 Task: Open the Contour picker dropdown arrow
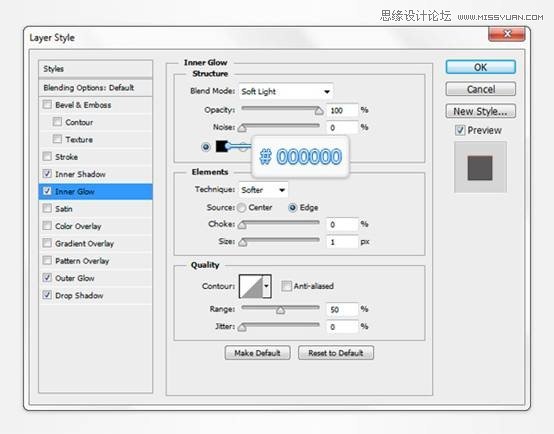click(x=267, y=286)
